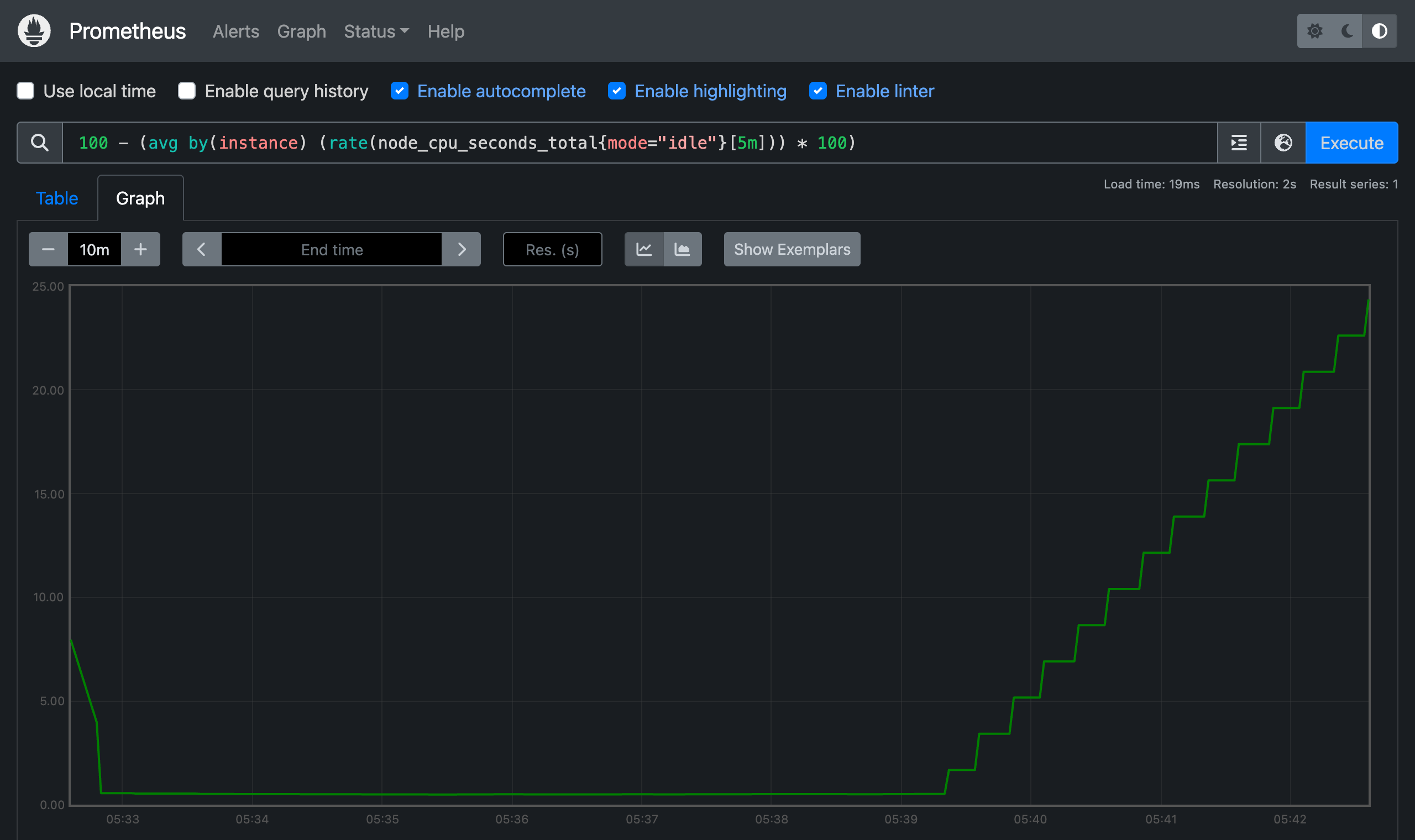Focus the End time input
The image size is (1415, 840).
(x=332, y=249)
